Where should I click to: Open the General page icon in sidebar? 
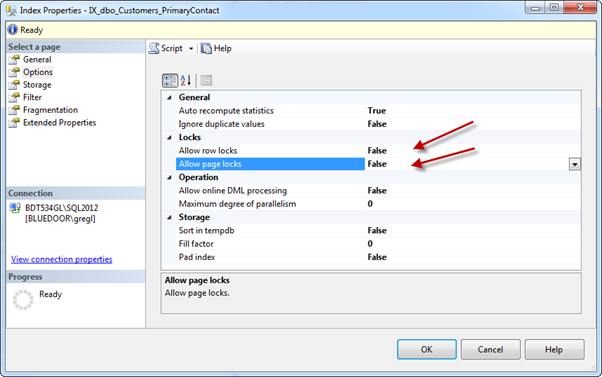point(14,60)
